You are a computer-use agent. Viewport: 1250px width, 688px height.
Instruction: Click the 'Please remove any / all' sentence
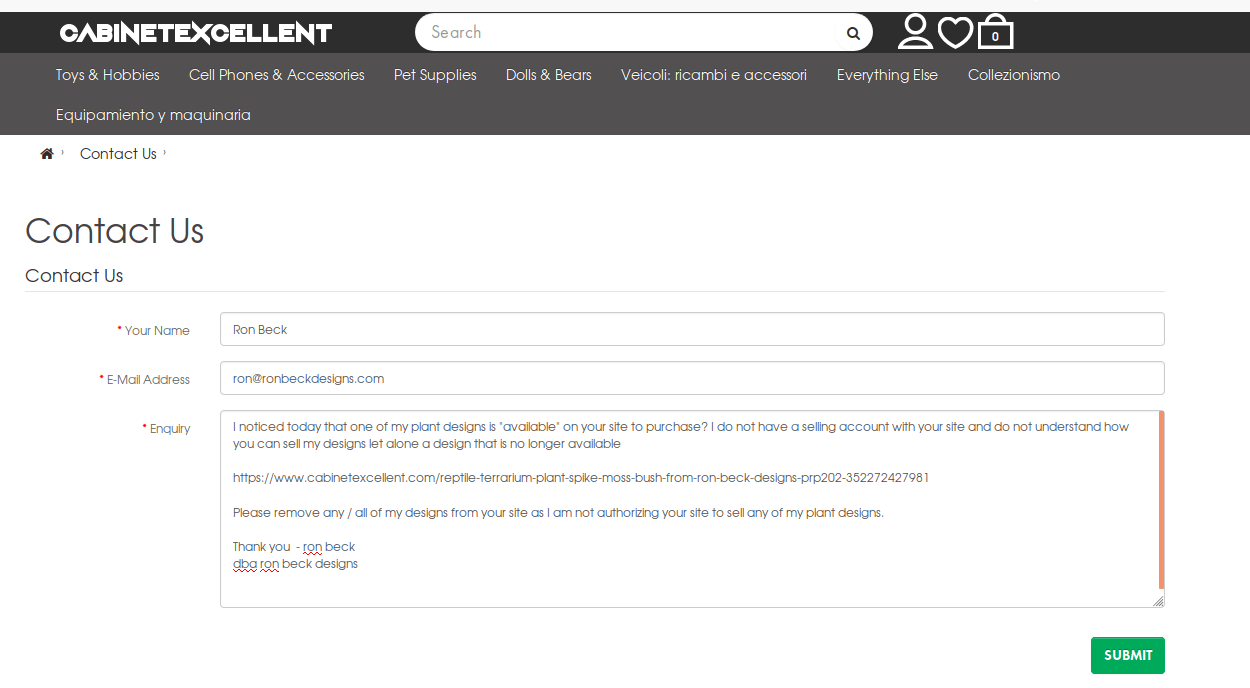(x=558, y=513)
